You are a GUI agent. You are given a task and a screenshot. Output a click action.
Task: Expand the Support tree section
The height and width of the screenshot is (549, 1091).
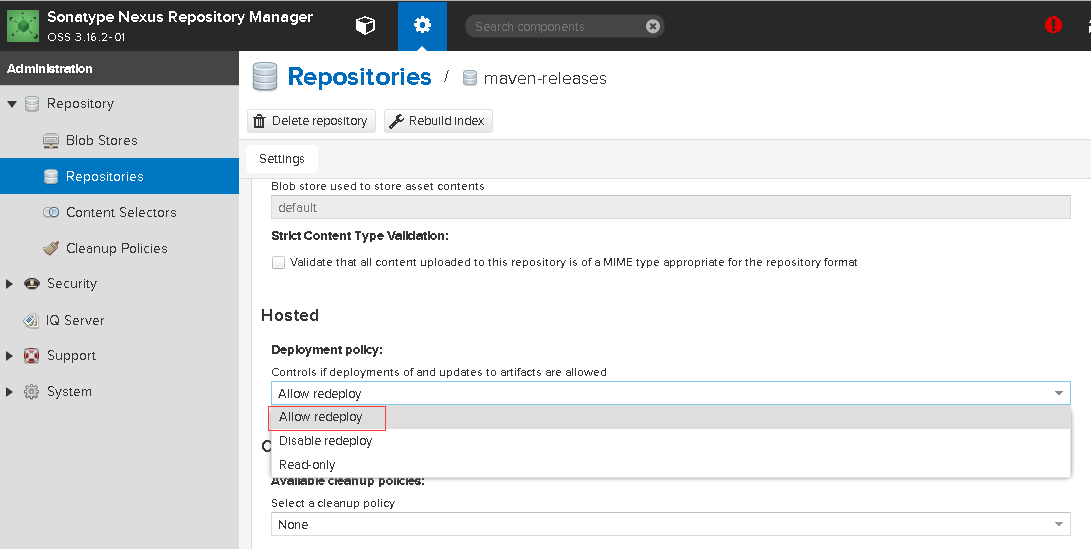10,356
